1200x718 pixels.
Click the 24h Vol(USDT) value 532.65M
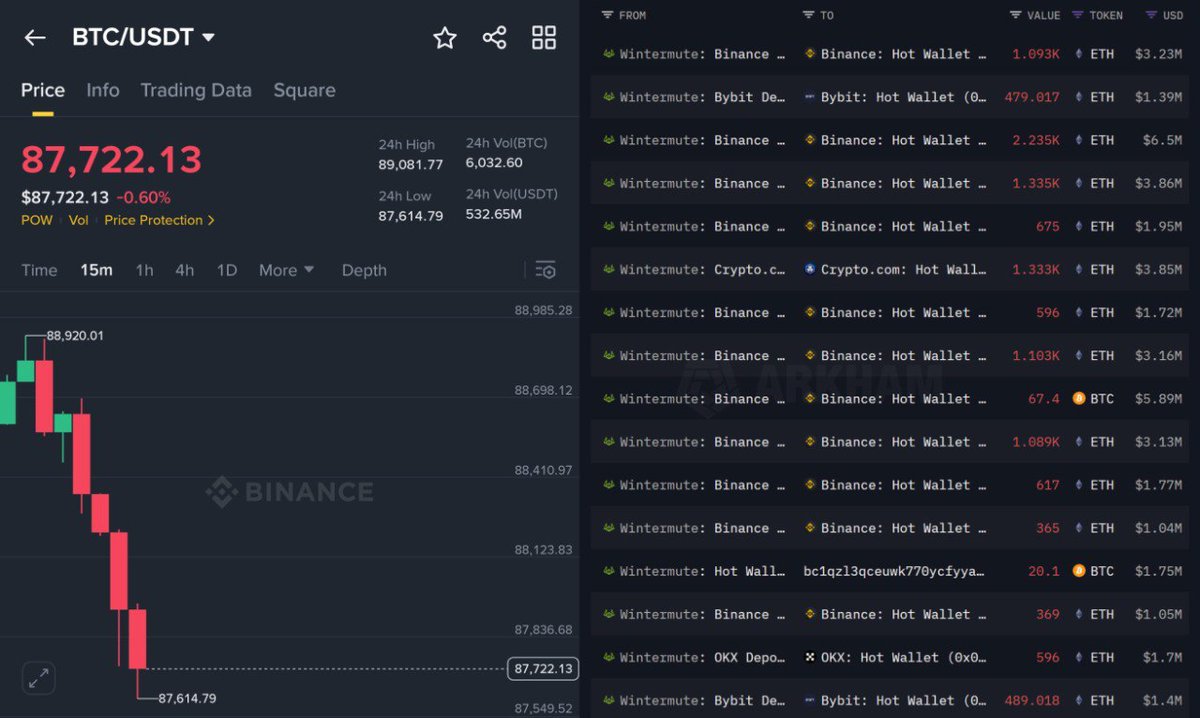(493, 214)
